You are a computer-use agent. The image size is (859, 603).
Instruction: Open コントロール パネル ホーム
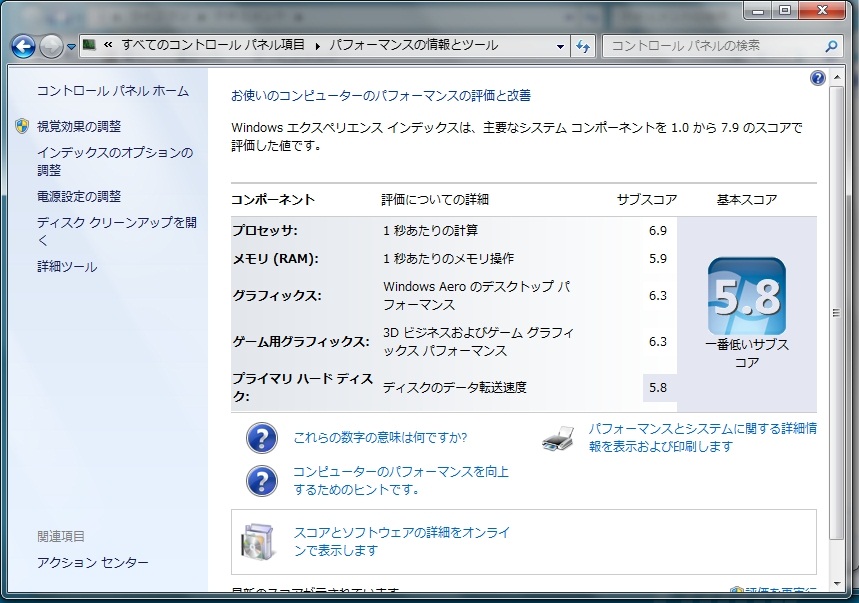coord(113,91)
